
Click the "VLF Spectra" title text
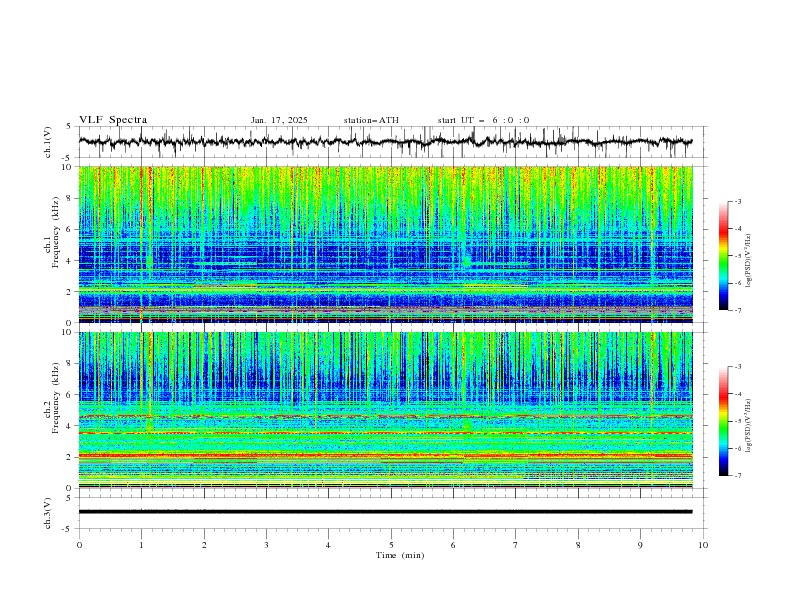pyautogui.click(x=113, y=120)
